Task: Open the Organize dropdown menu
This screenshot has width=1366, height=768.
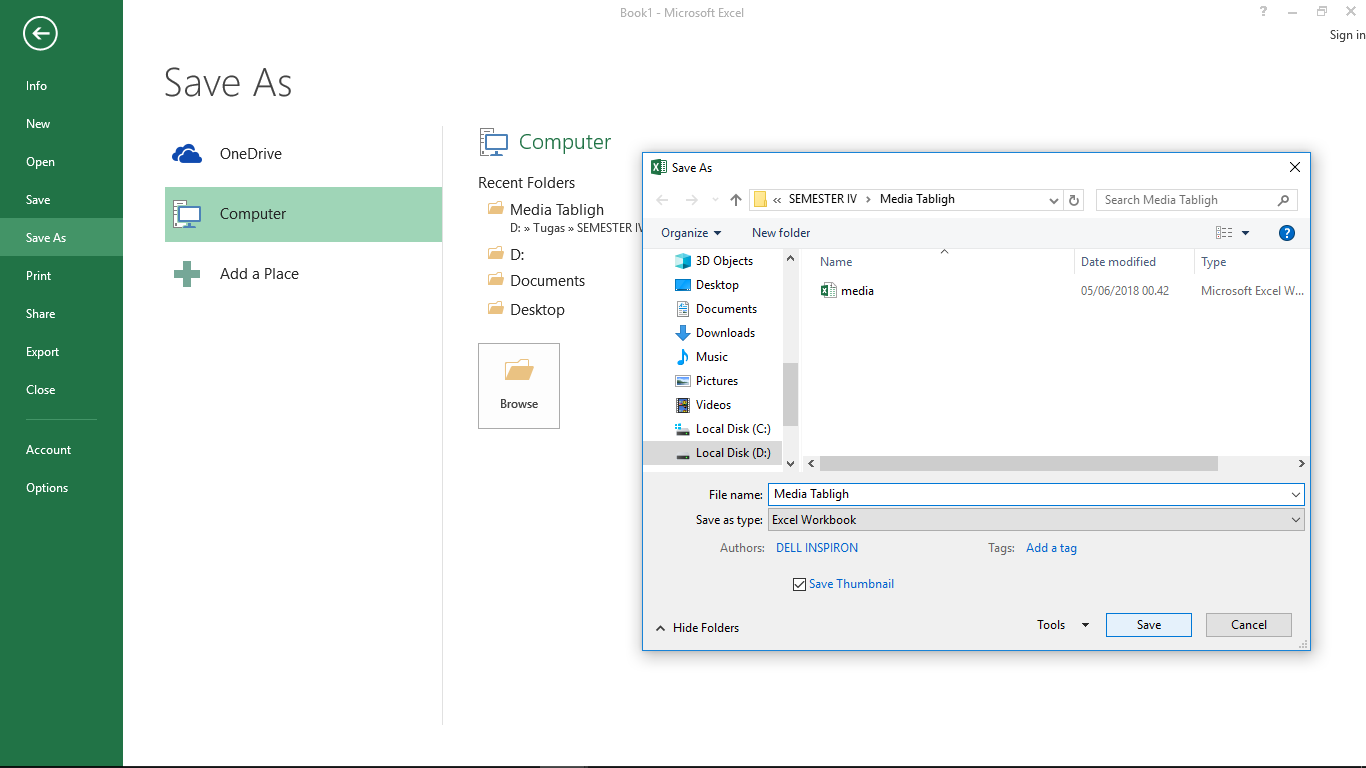Action: coord(691,233)
